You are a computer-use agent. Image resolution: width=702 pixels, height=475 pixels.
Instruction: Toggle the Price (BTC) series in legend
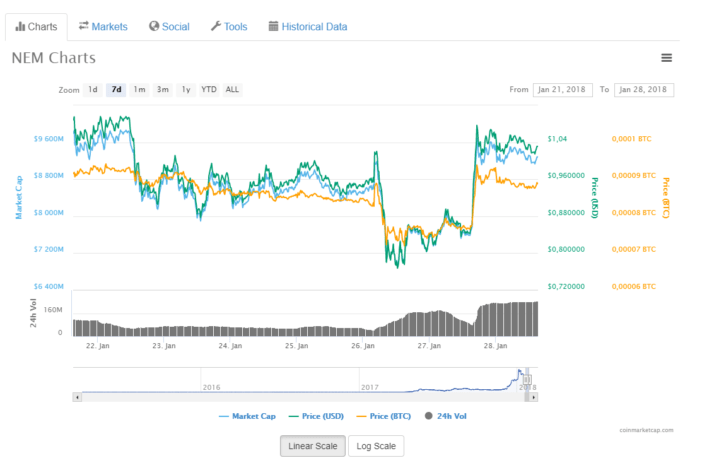tap(384, 416)
